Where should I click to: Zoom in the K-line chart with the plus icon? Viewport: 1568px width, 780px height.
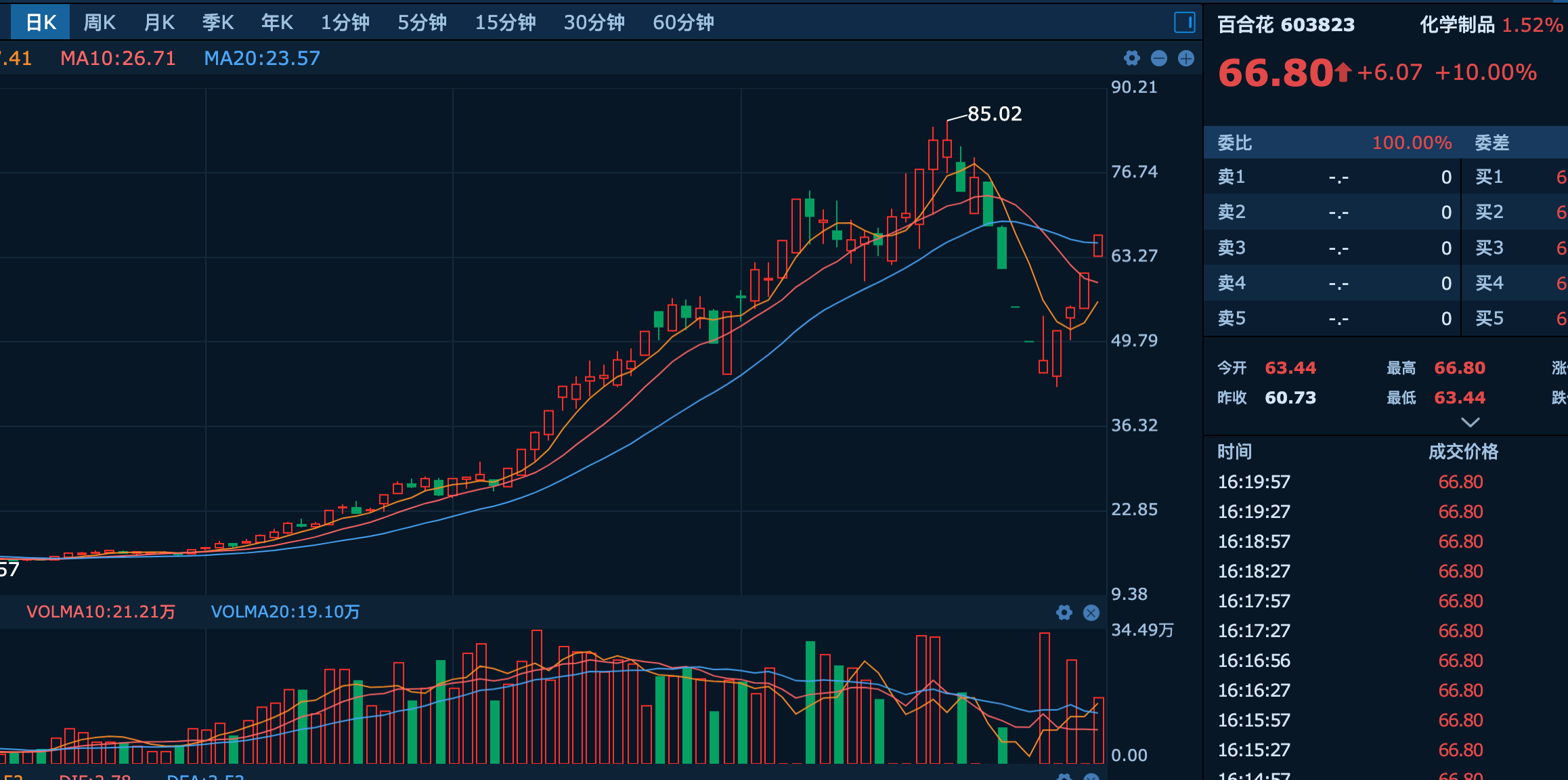coord(1186,58)
